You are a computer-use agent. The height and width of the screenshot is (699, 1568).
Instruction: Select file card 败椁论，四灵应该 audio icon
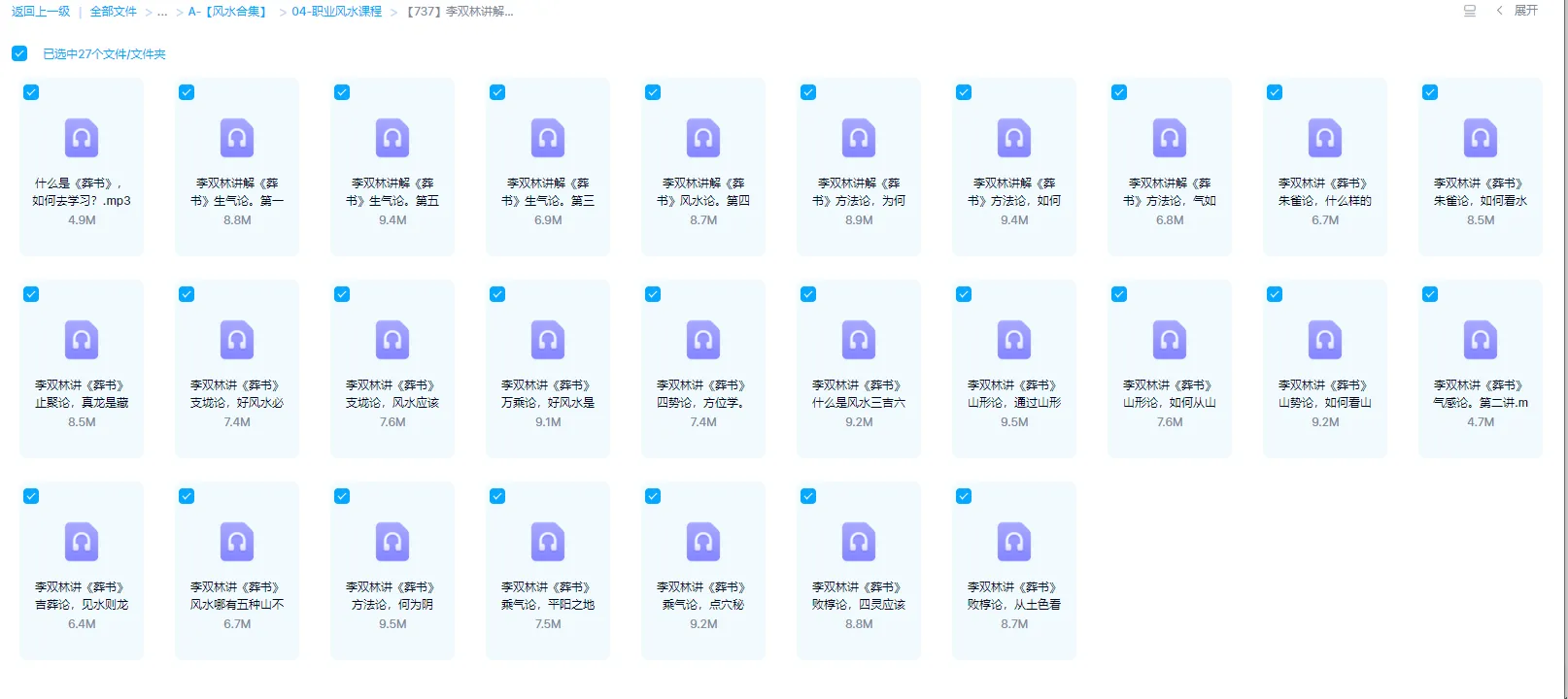tap(859, 542)
